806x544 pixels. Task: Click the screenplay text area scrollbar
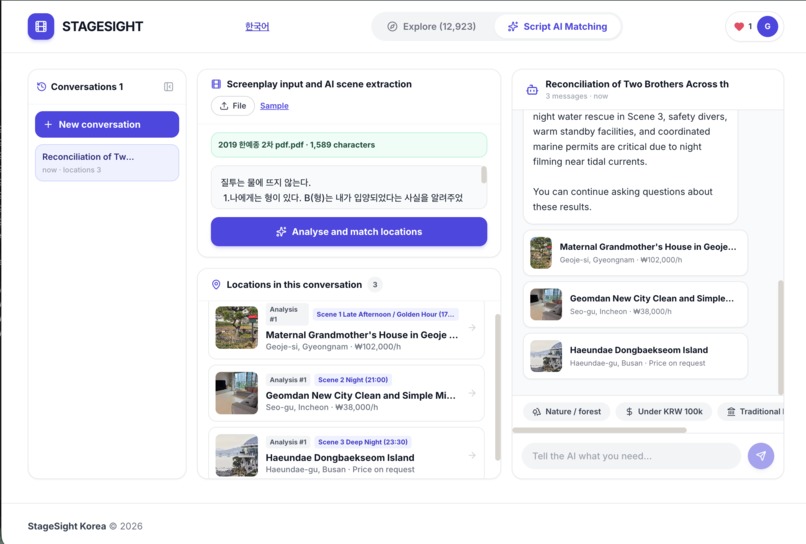click(x=484, y=175)
